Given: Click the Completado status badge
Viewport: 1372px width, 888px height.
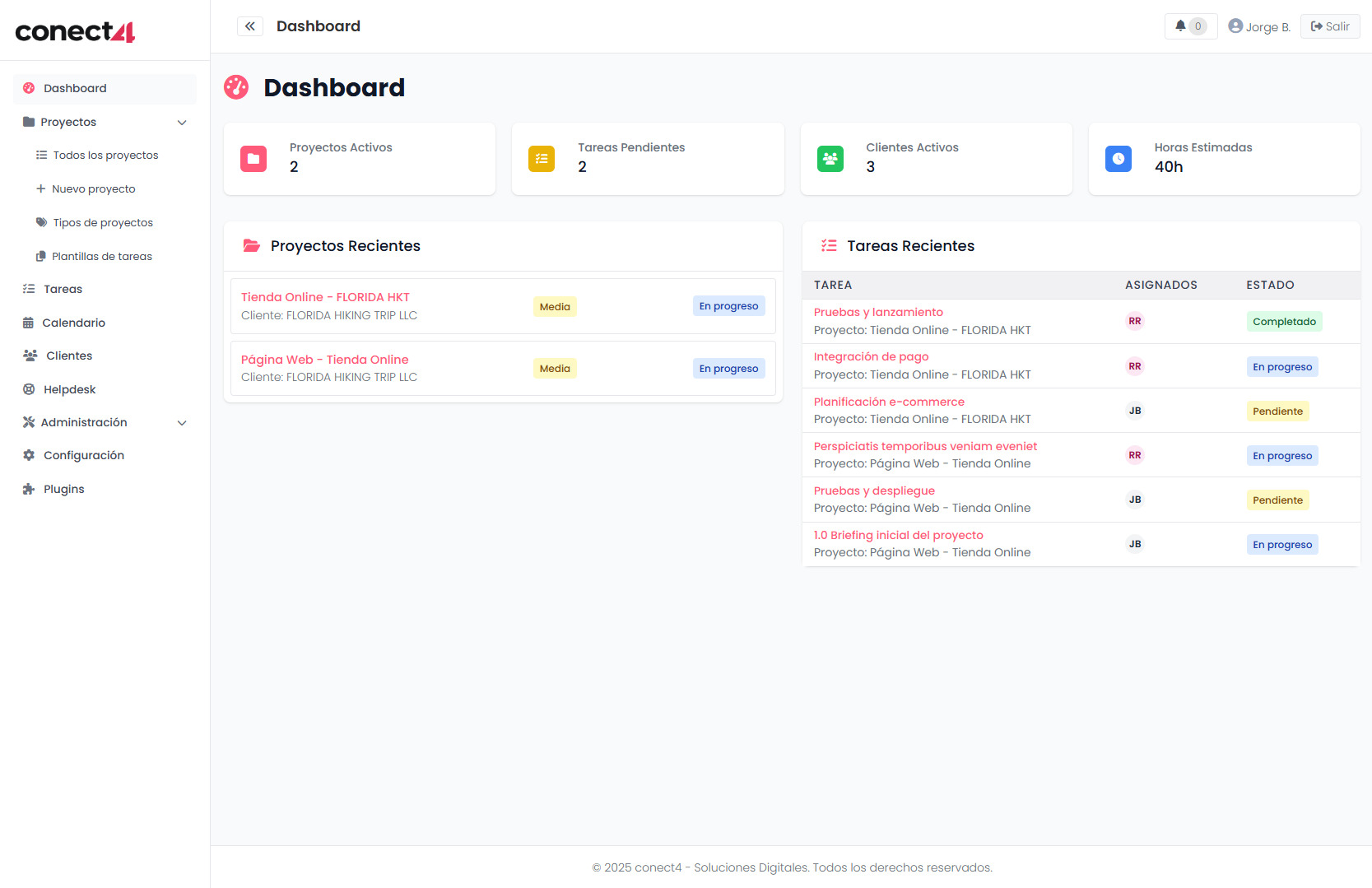Looking at the screenshot, I should click(x=1284, y=322).
